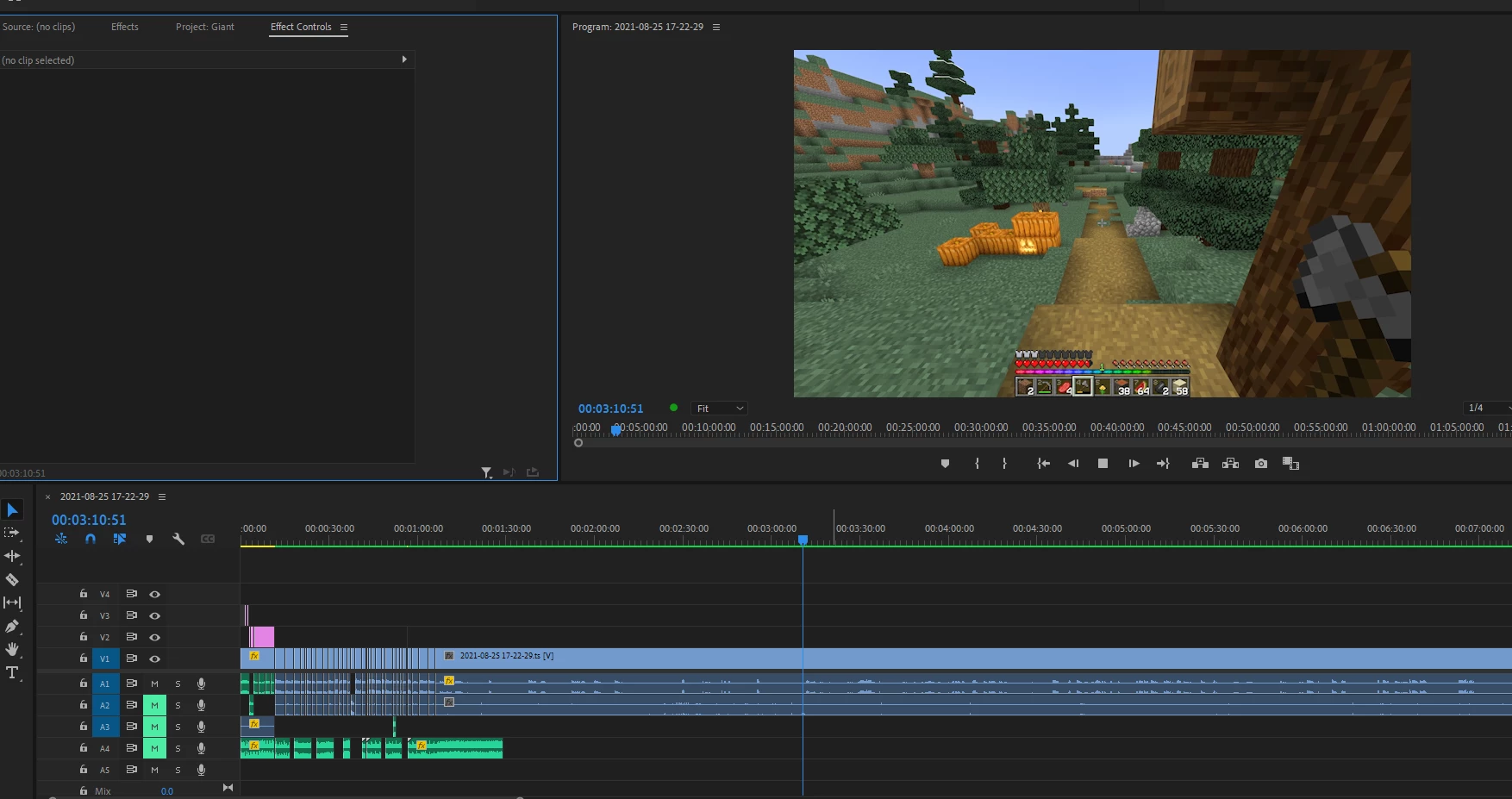This screenshot has height=799, width=1512.
Task: Add marker in the Program monitor
Action: [945, 464]
